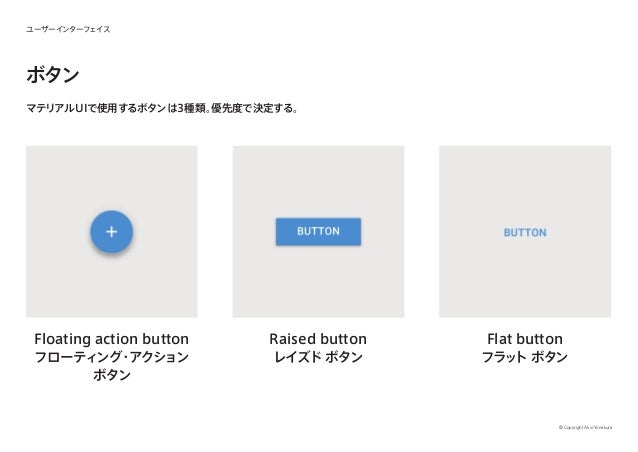Click the 'Raised button' caption
Screen dimensions: 638x452
point(318,338)
